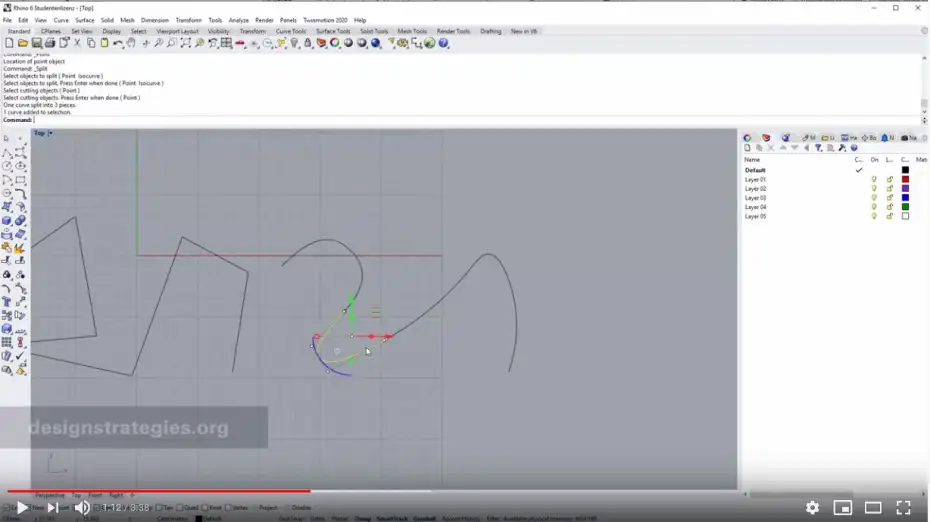Open the Panels menu
This screenshot has height=522, width=930.
point(288,20)
